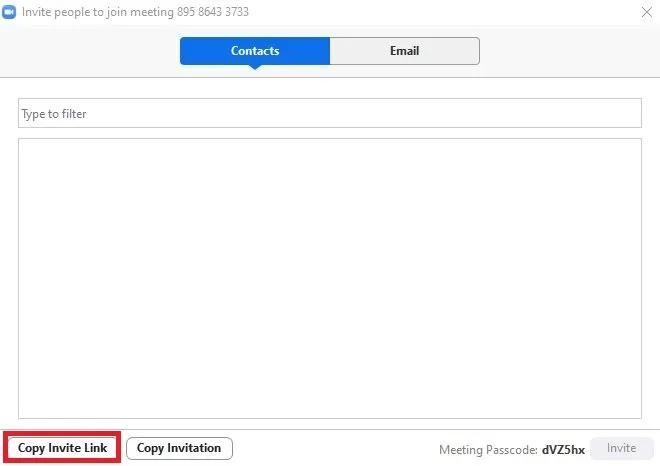Click the Zoom logo in the title bar
Viewport: 660px width, 466px height.
[x=10, y=12]
